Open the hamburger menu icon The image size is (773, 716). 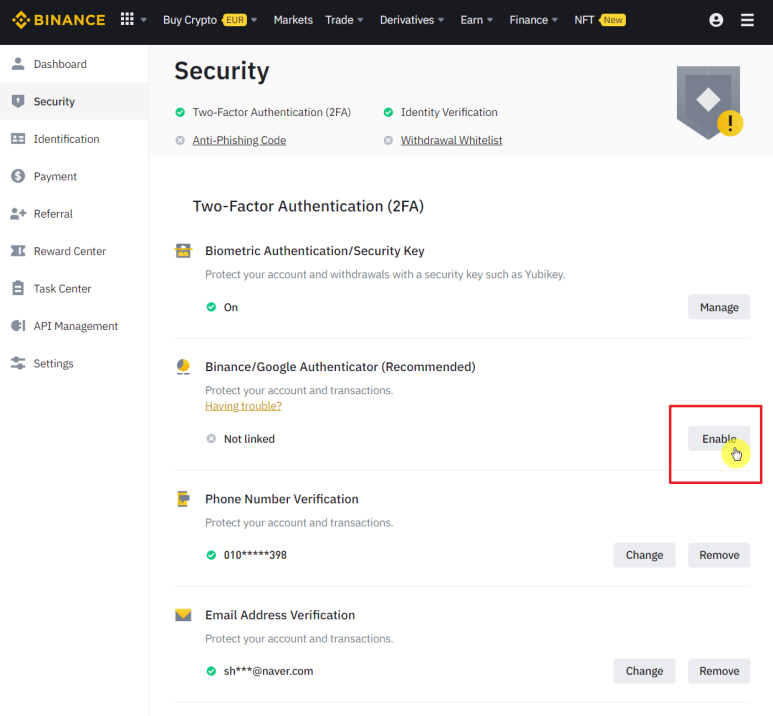point(747,20)
